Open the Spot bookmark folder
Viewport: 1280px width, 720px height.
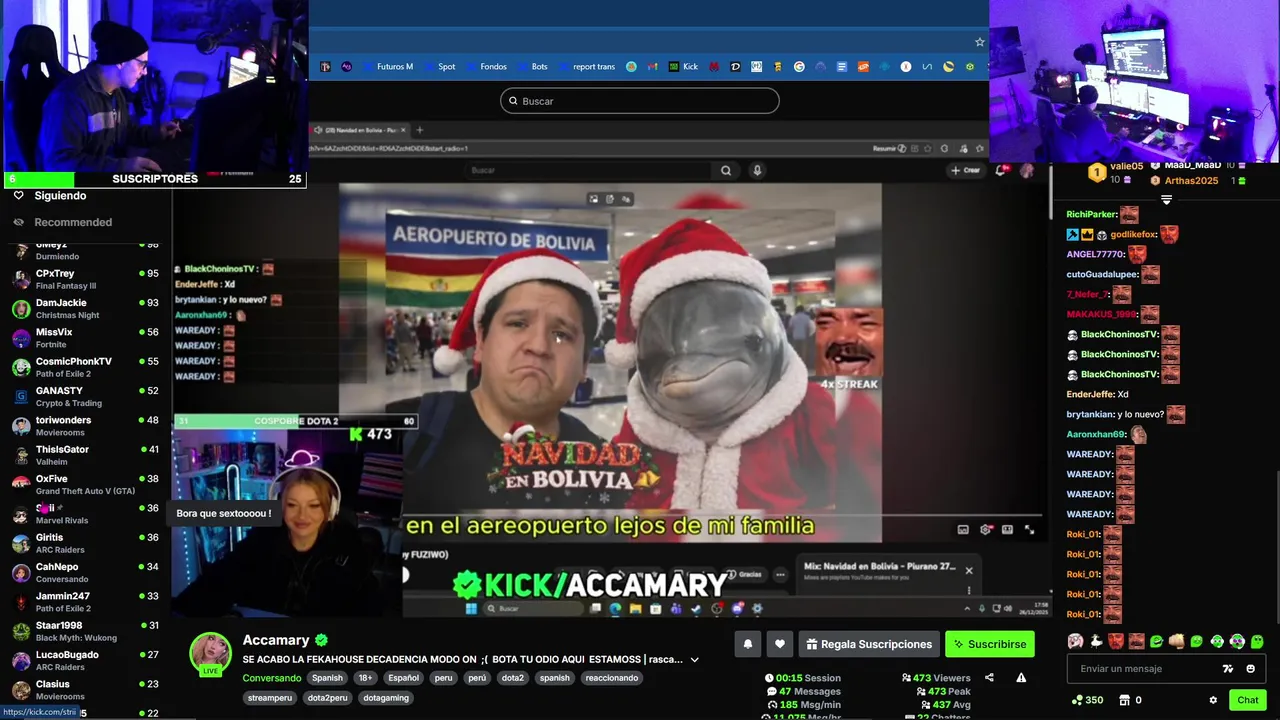pyautogui.click(x=440, y=67)
